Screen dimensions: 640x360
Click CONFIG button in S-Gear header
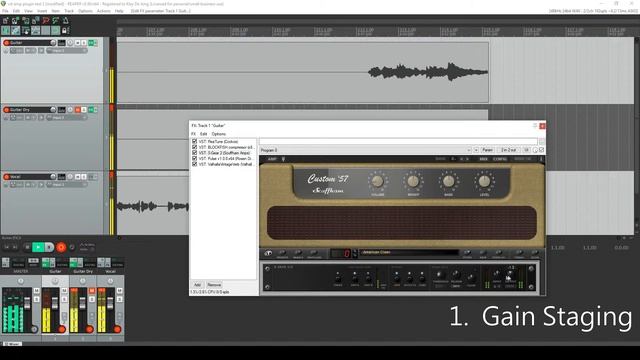500,159
